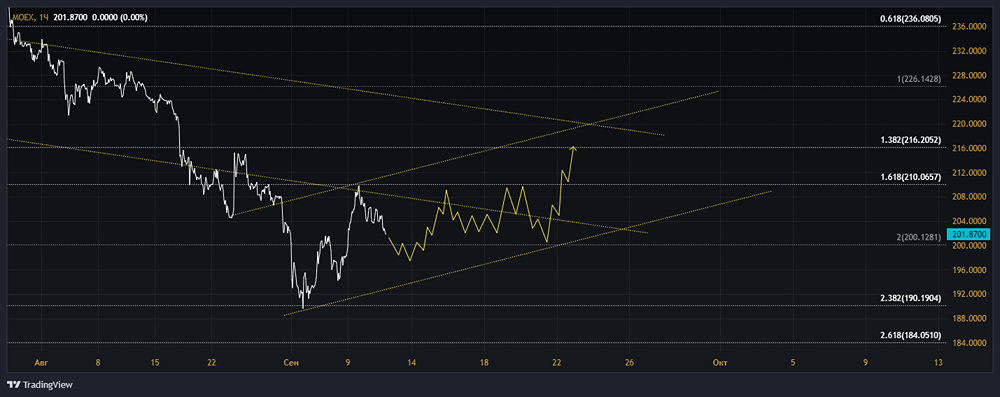Screen dimensions: 1000x397
Task: Select the 1.382(216.2052) Fibonacci label
Action: coord(910,139)
